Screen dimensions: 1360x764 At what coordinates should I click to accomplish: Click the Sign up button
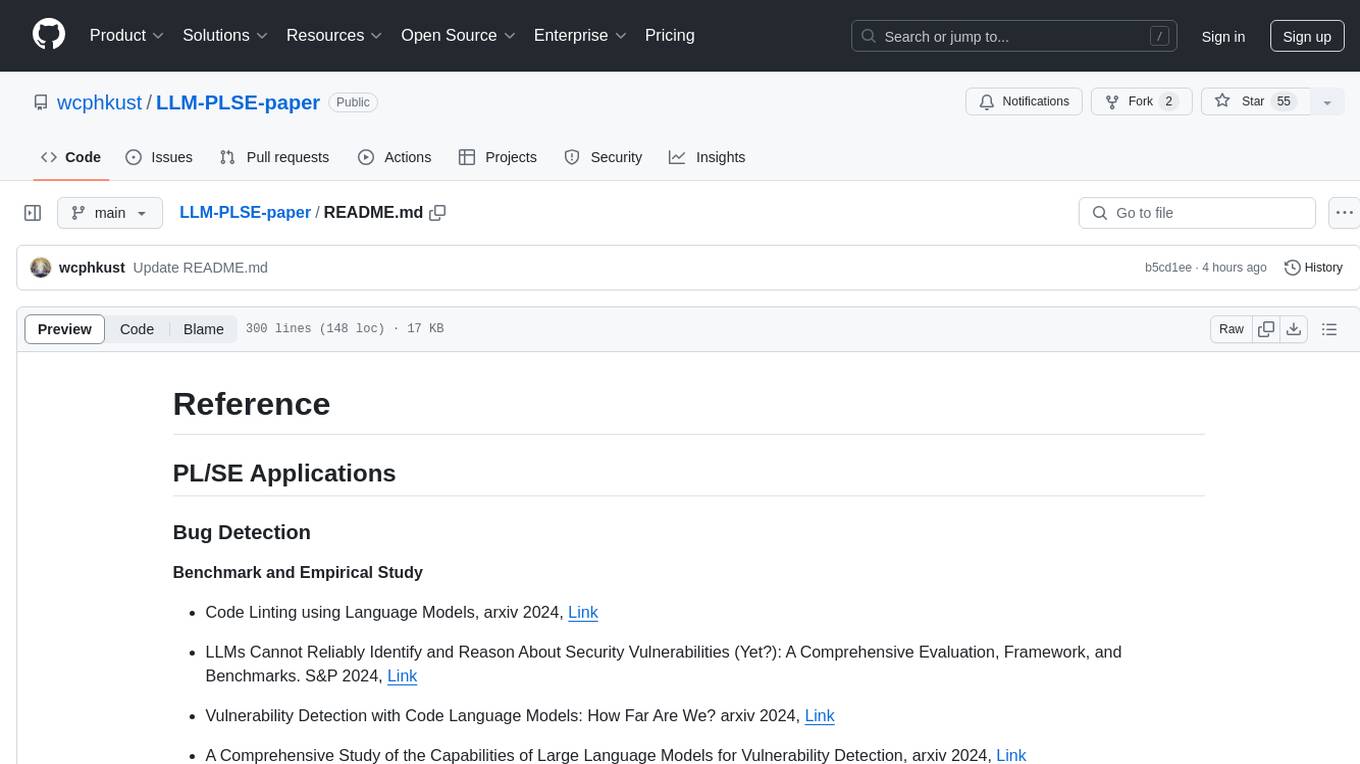(x=1307, y=36)
